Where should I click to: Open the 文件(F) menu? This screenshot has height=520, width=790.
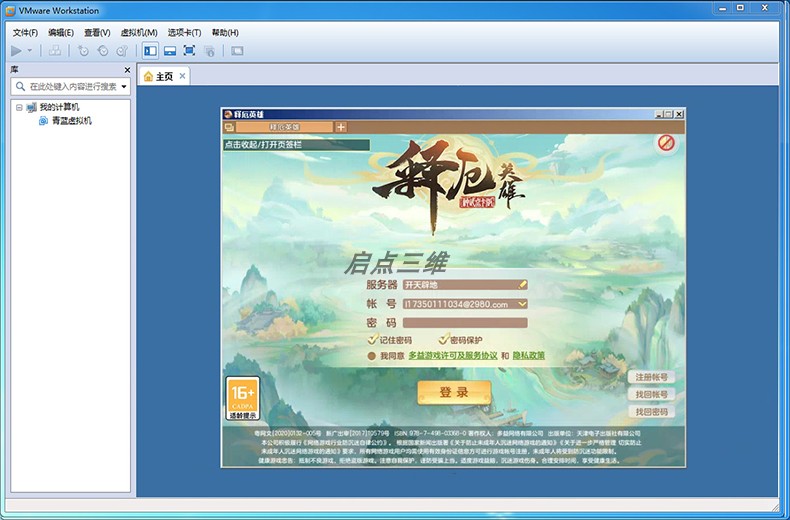click(x=25, y=33)
